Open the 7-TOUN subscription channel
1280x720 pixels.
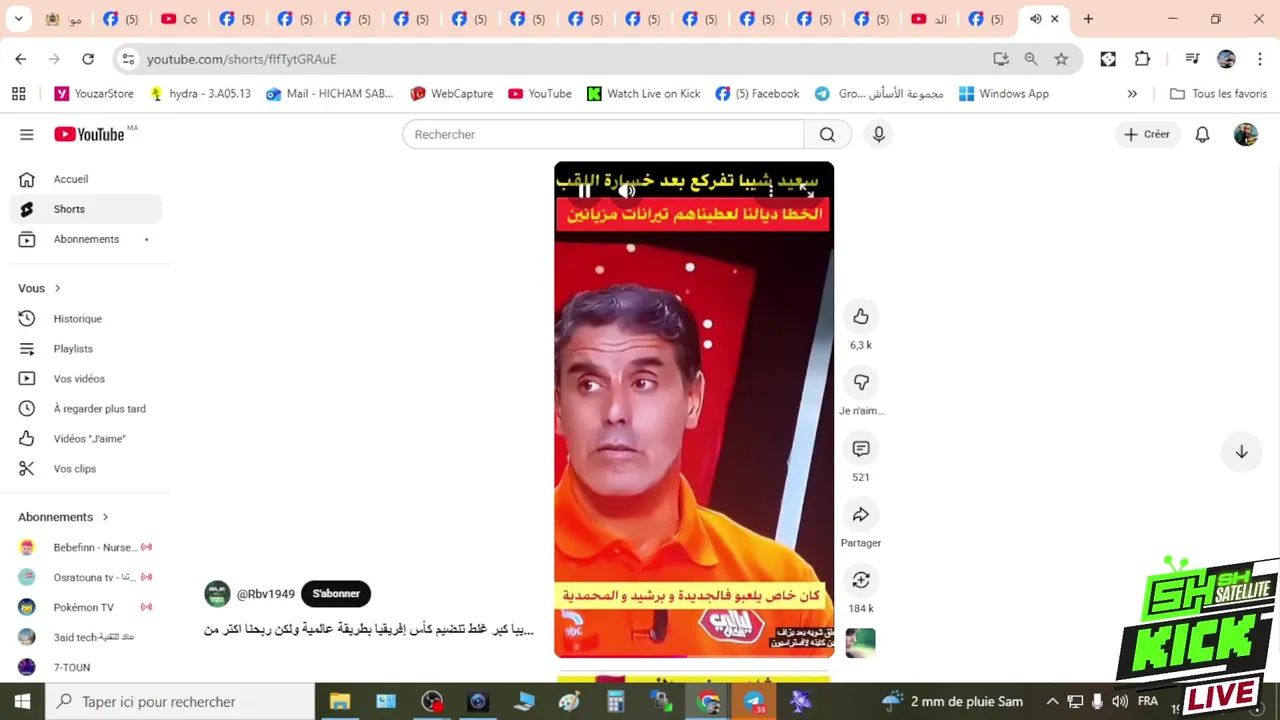86,668
